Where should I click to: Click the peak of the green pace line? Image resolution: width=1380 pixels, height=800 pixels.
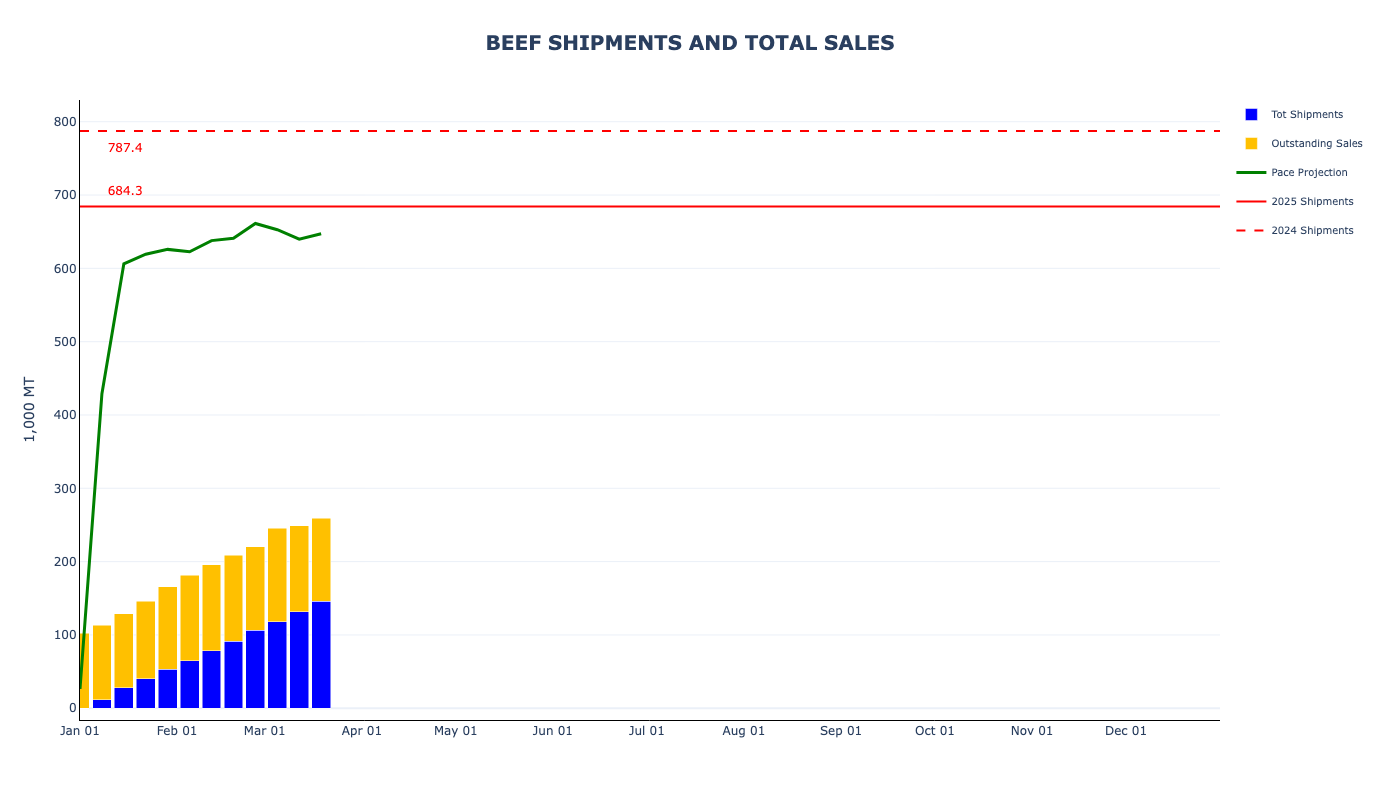pyautogui.click(x=255, y=223)
